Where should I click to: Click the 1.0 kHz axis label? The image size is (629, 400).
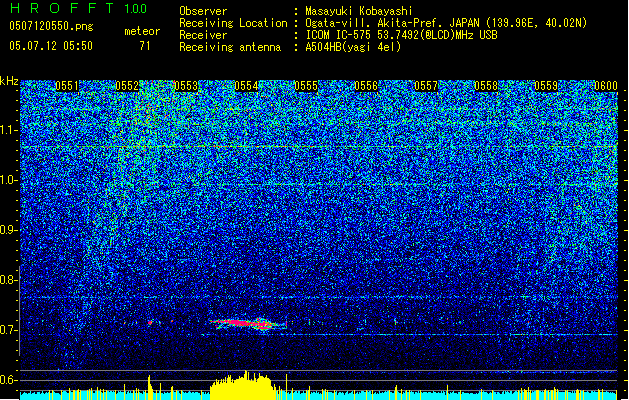coord(9,180)
